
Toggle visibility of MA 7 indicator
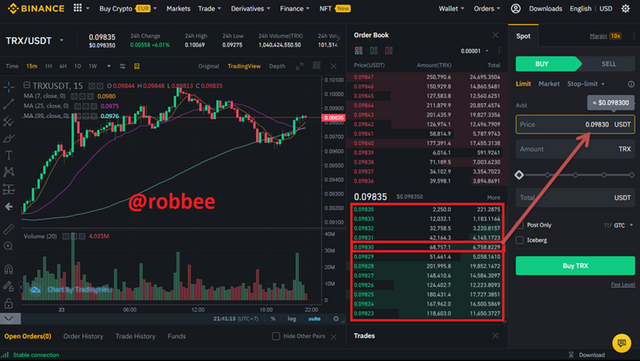74,96
